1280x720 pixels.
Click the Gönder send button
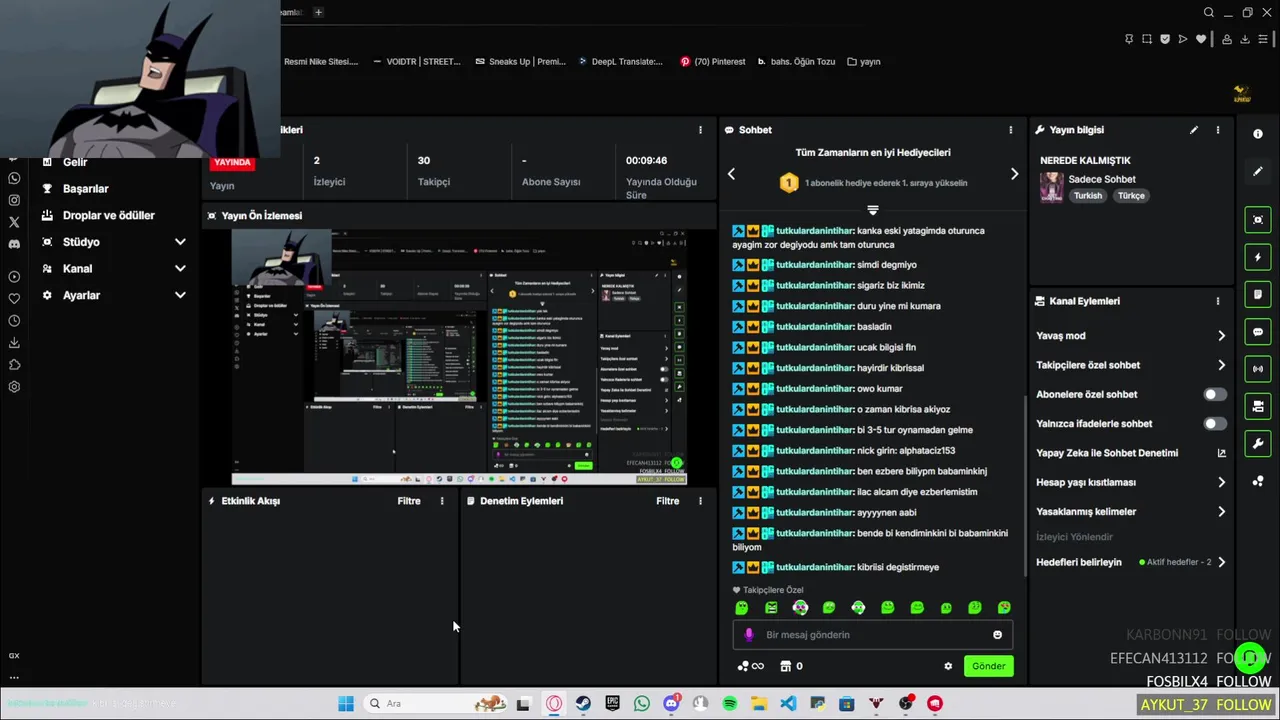[x=989, y=666]
